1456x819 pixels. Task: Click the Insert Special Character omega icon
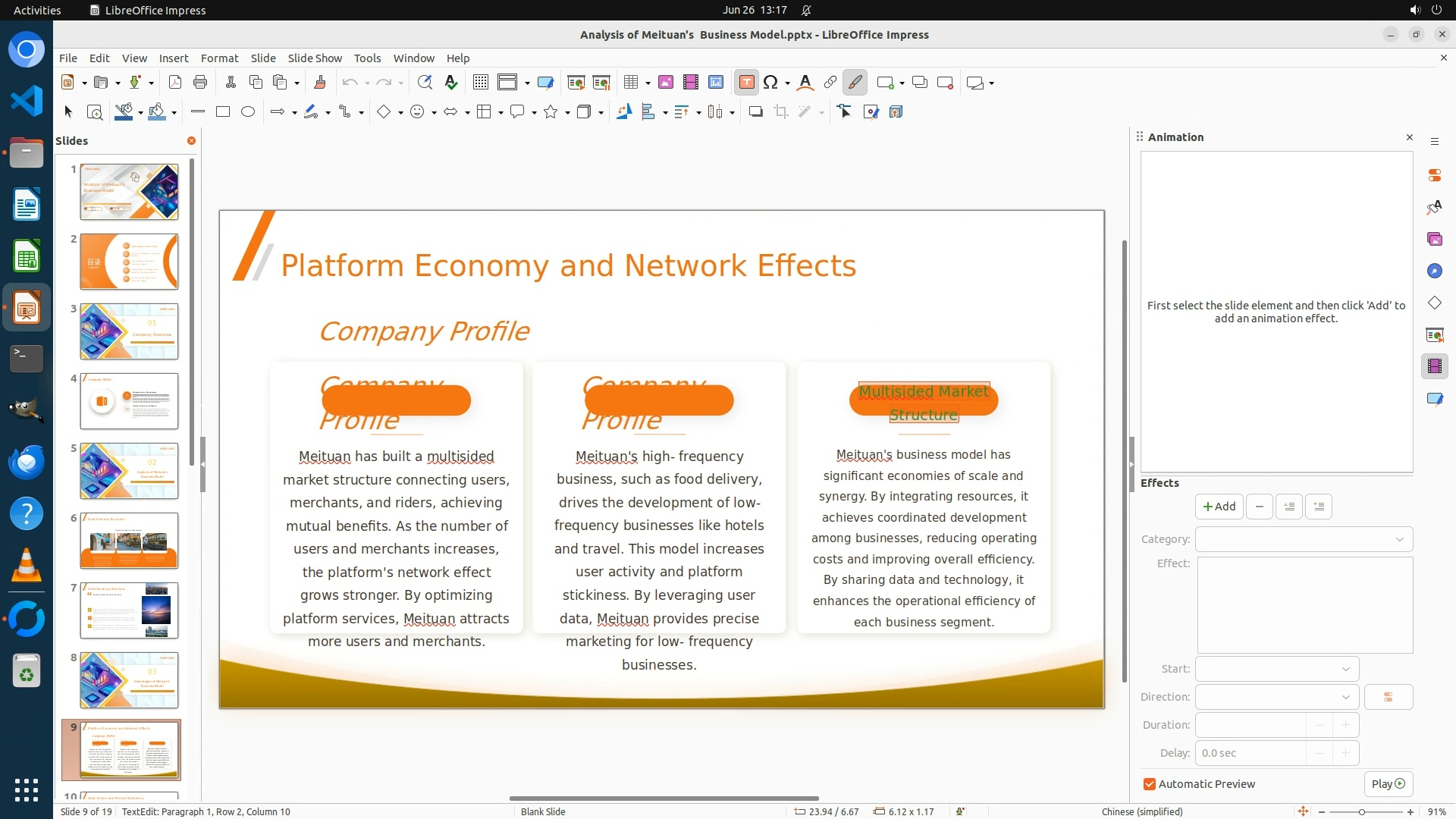(x=770, y=83)
